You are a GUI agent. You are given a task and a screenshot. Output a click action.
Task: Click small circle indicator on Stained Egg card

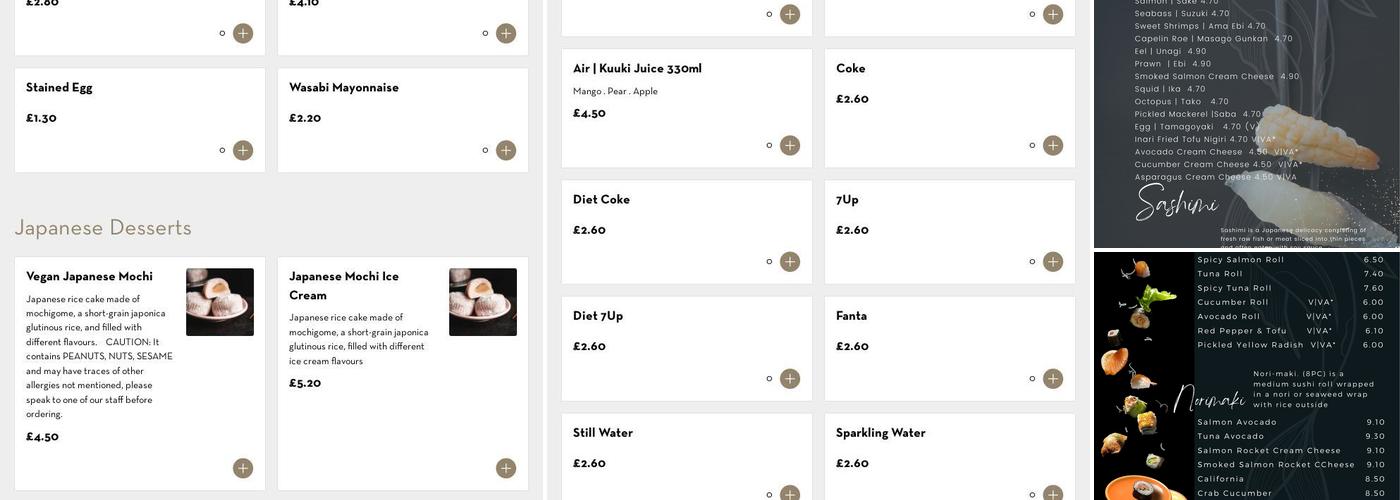click(222, 151)
